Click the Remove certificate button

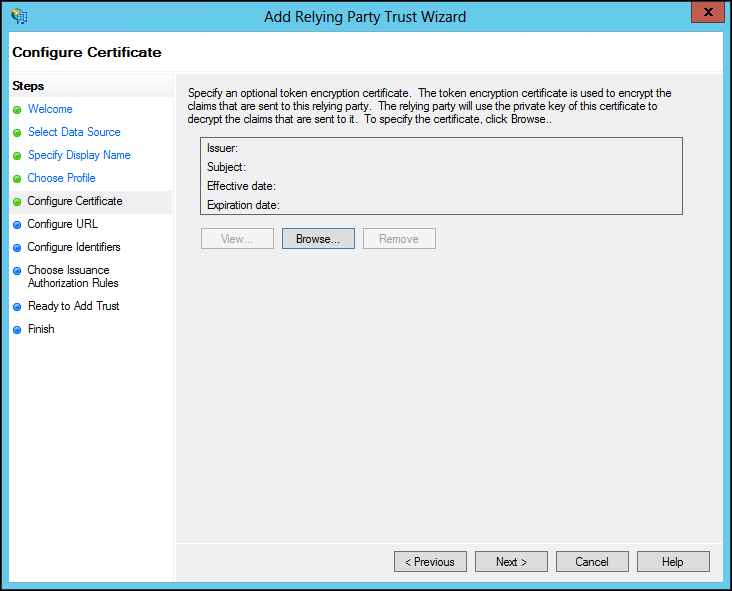coord(399,239)
